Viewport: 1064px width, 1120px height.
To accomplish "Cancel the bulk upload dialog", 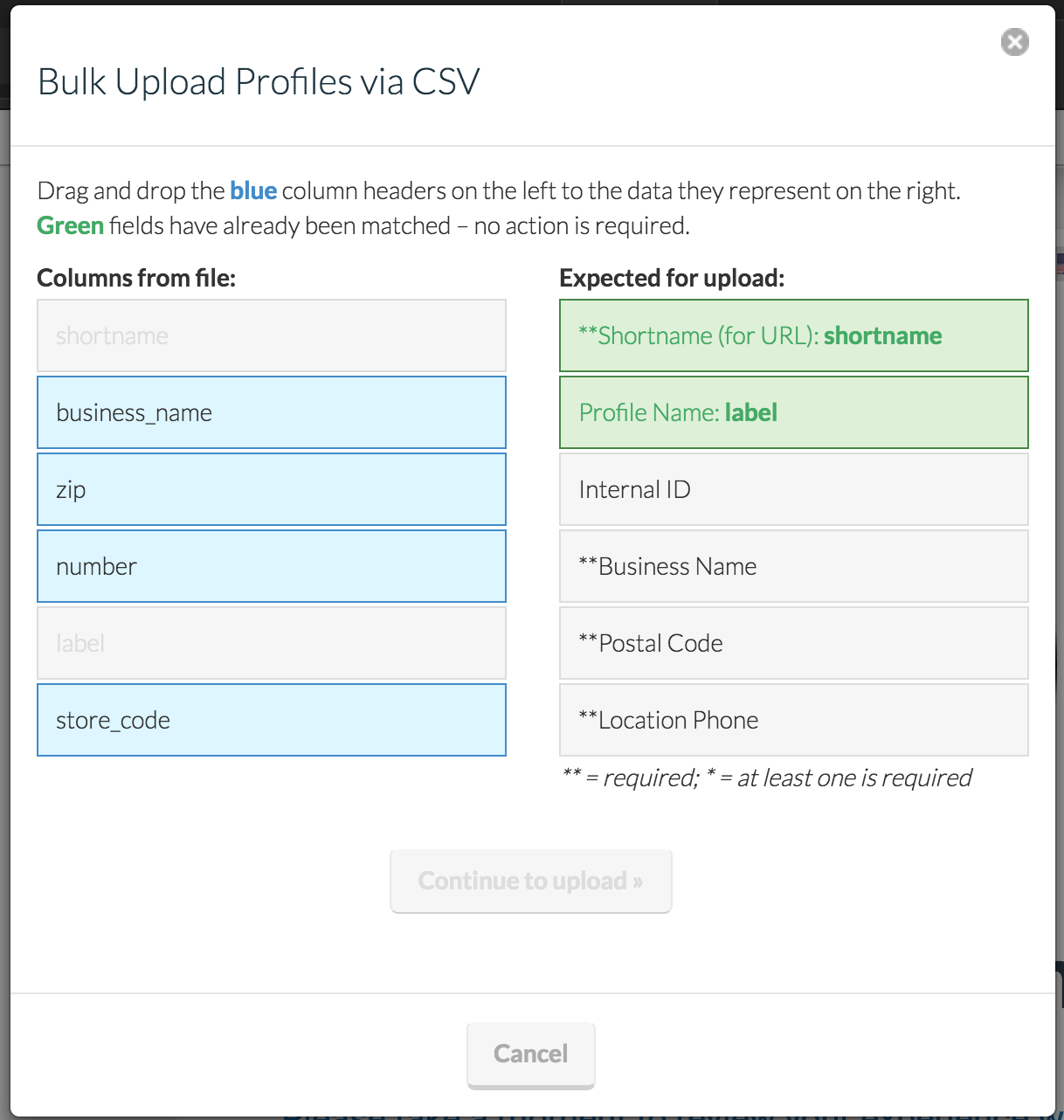I will [530, 1054].
